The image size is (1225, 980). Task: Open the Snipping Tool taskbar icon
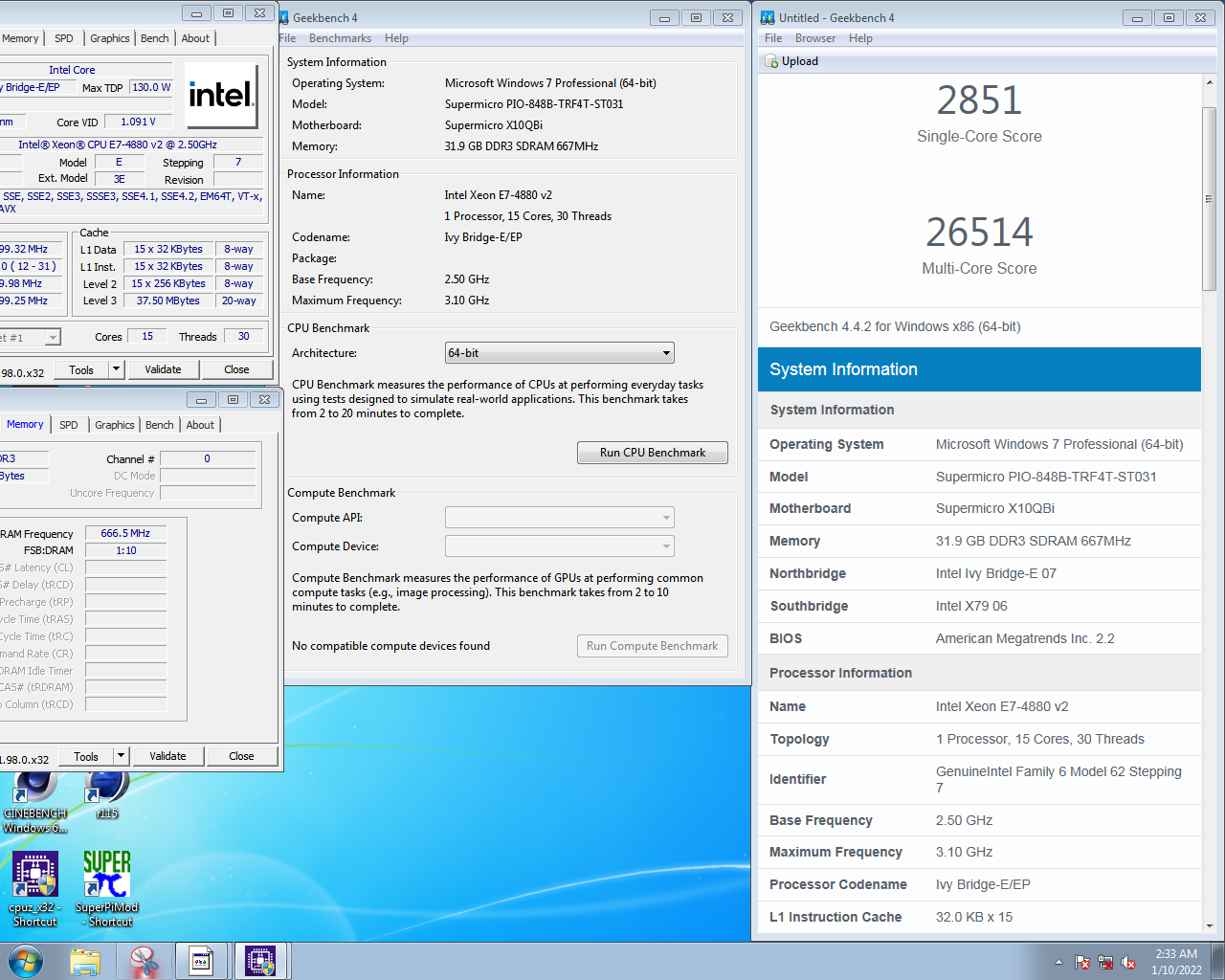pos(144,962)
